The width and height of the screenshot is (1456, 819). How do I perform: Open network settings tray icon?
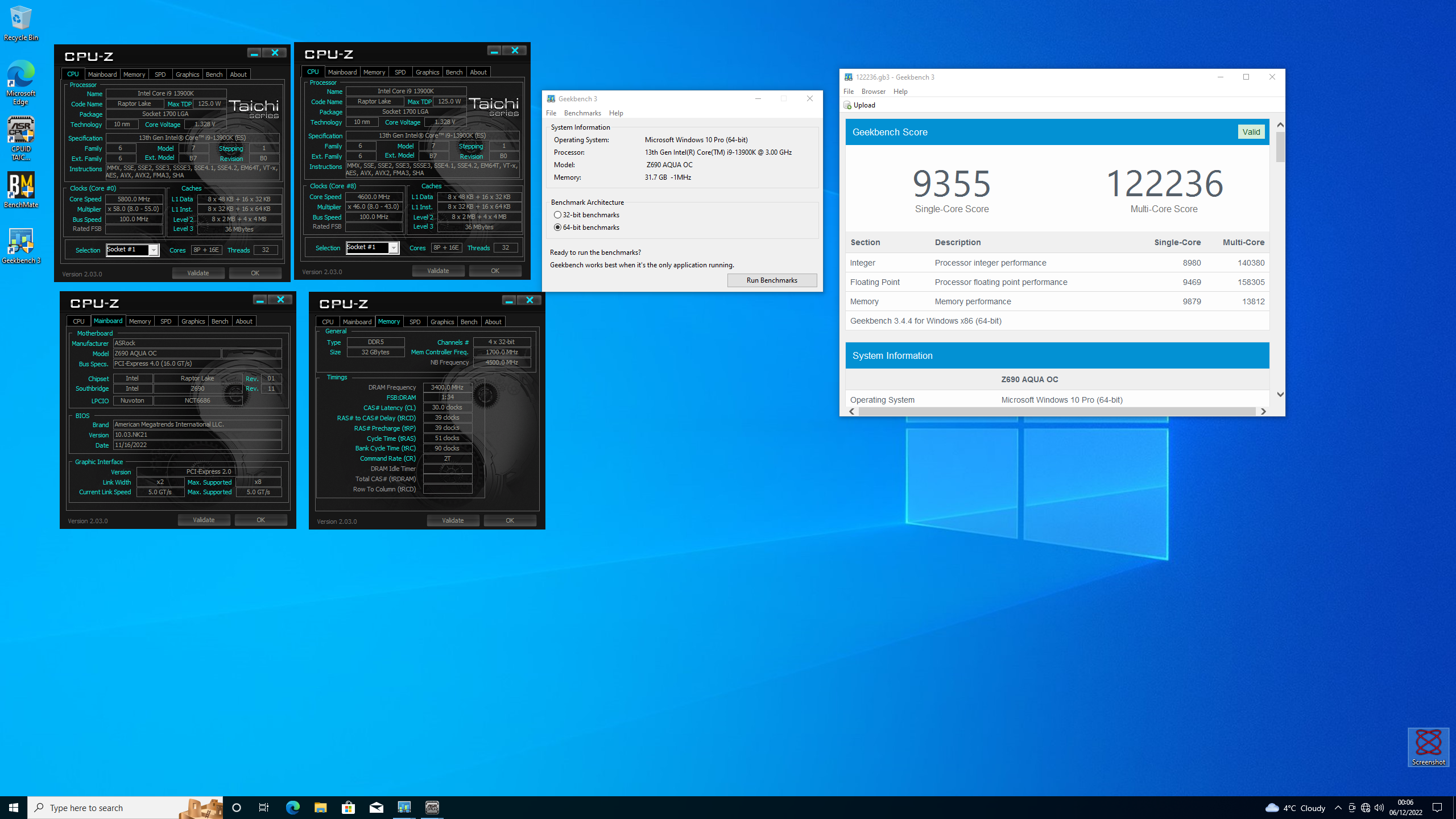pyautogui.click(x=1366, y=808)
